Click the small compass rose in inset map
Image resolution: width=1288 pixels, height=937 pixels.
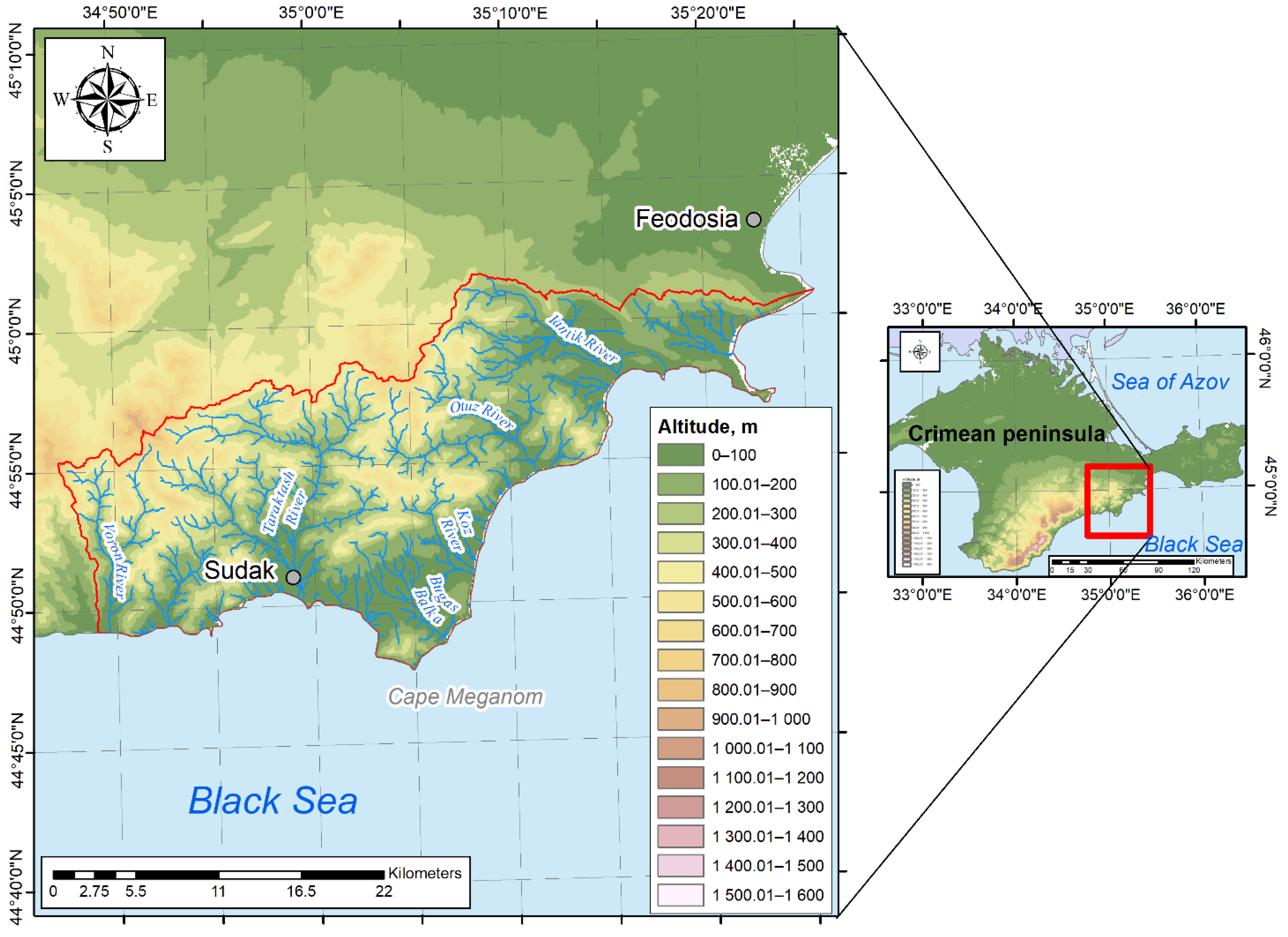tap(919, 352)
